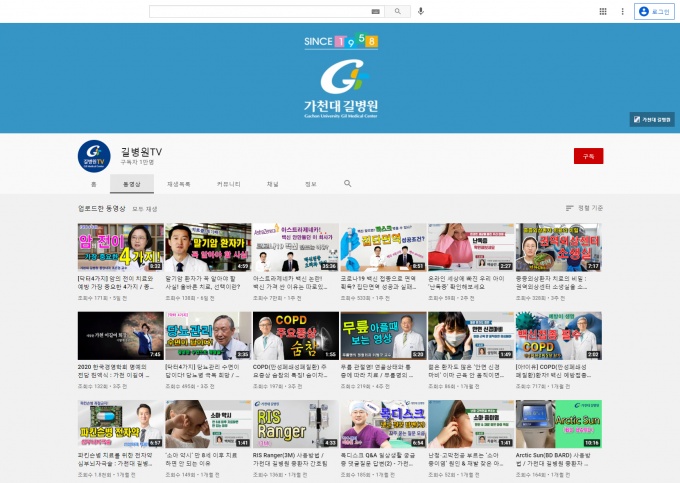Screen dimensions: 680x483
Task: Open the COPD 주요증상 숨참 video thumbnail
Action: [x=295, y=336]
